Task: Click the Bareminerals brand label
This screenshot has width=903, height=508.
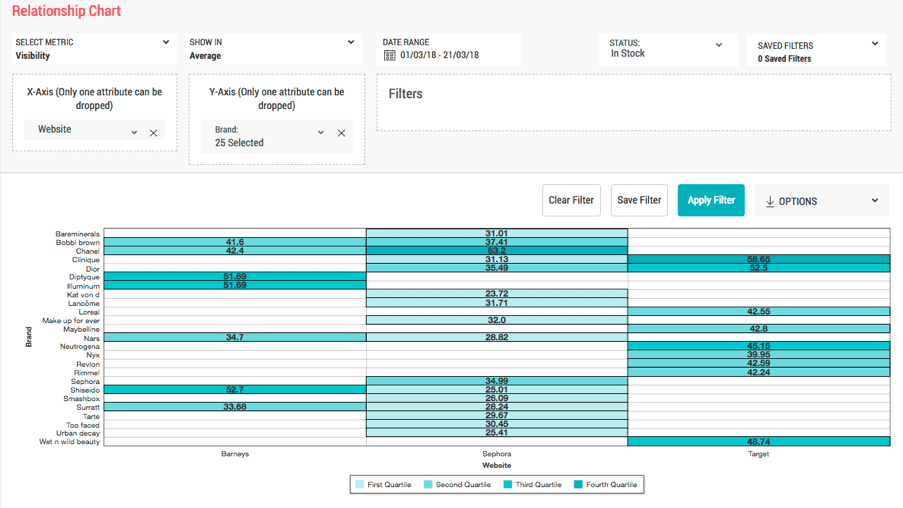Action: click(77, 234)
